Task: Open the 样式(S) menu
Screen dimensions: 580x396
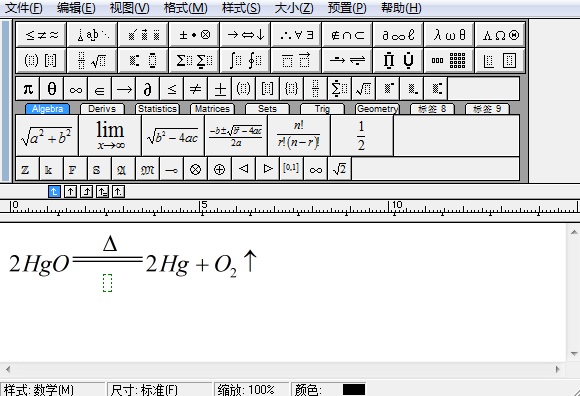Action: (x=241, y=8)
